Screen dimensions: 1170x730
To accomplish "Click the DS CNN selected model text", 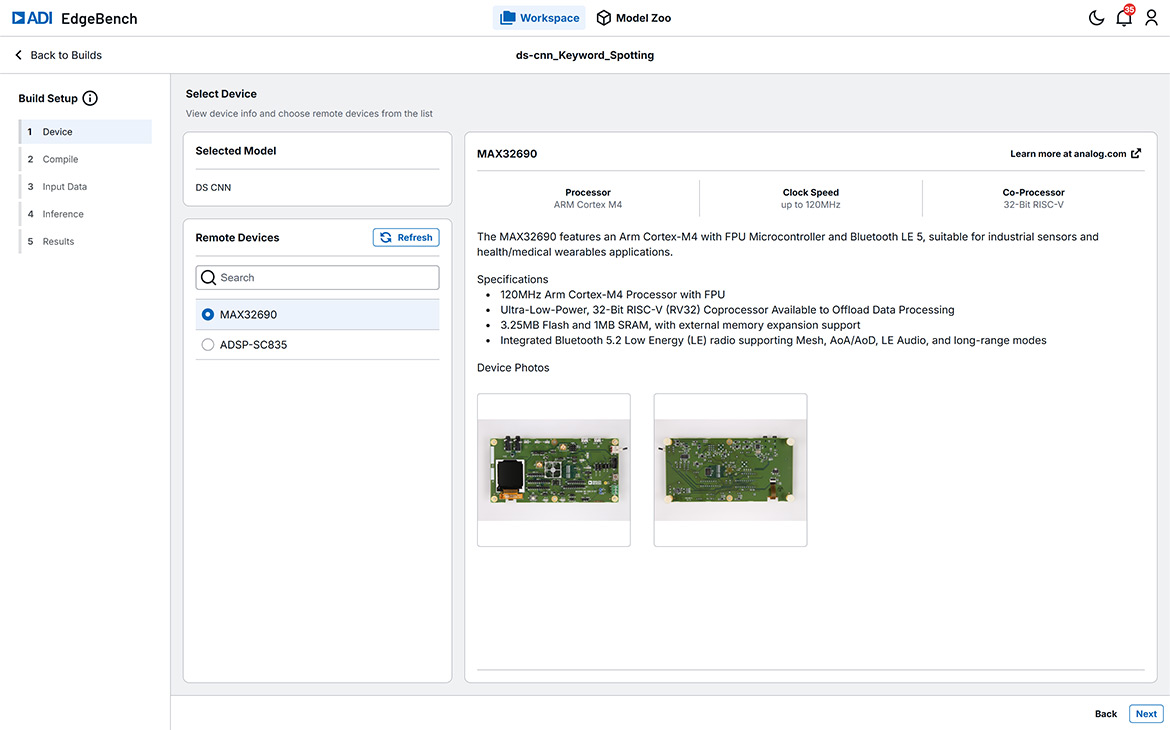I will coord(213,187).
